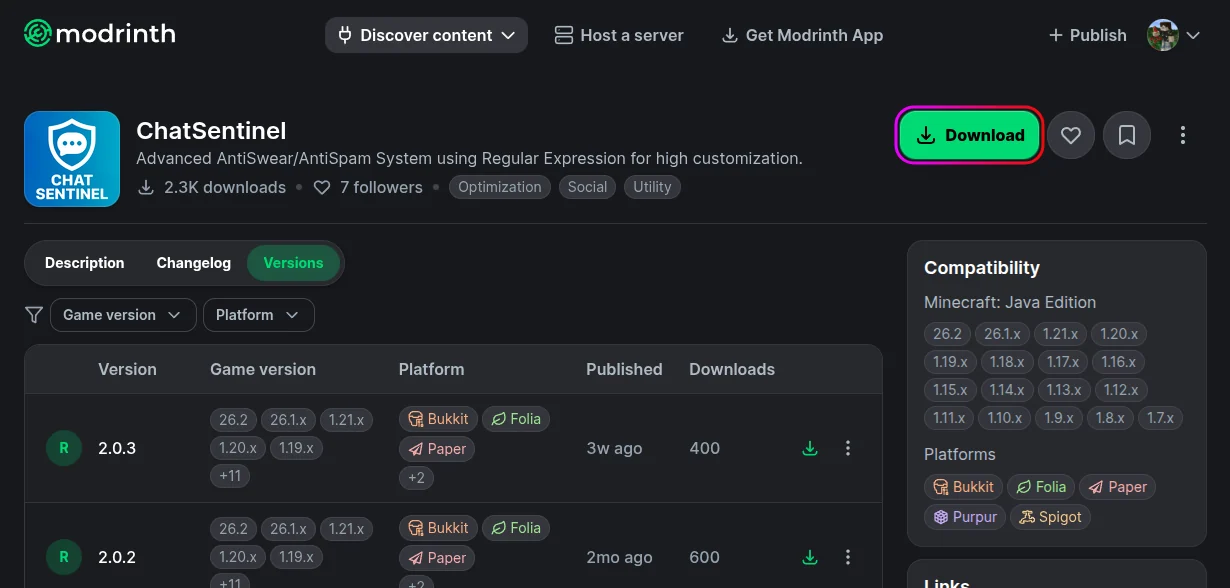The height and width of the screenshot is (588, 1230).
Task: Select 1.18.x in Compatibility panel
Action: [1007, 362]
